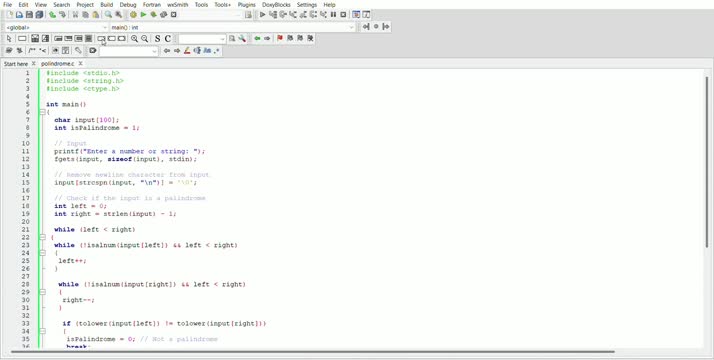Expand the main() : int function dropdown
The image size is (714, 360).
[232, 27]
